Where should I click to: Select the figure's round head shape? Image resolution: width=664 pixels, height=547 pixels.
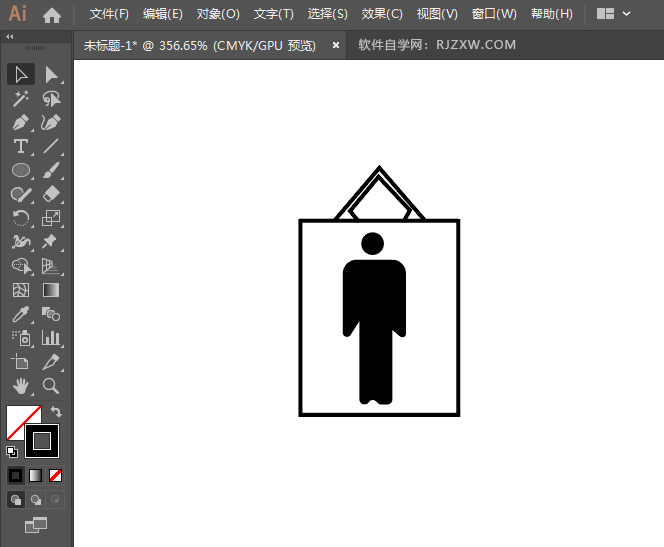coord(373,243)
